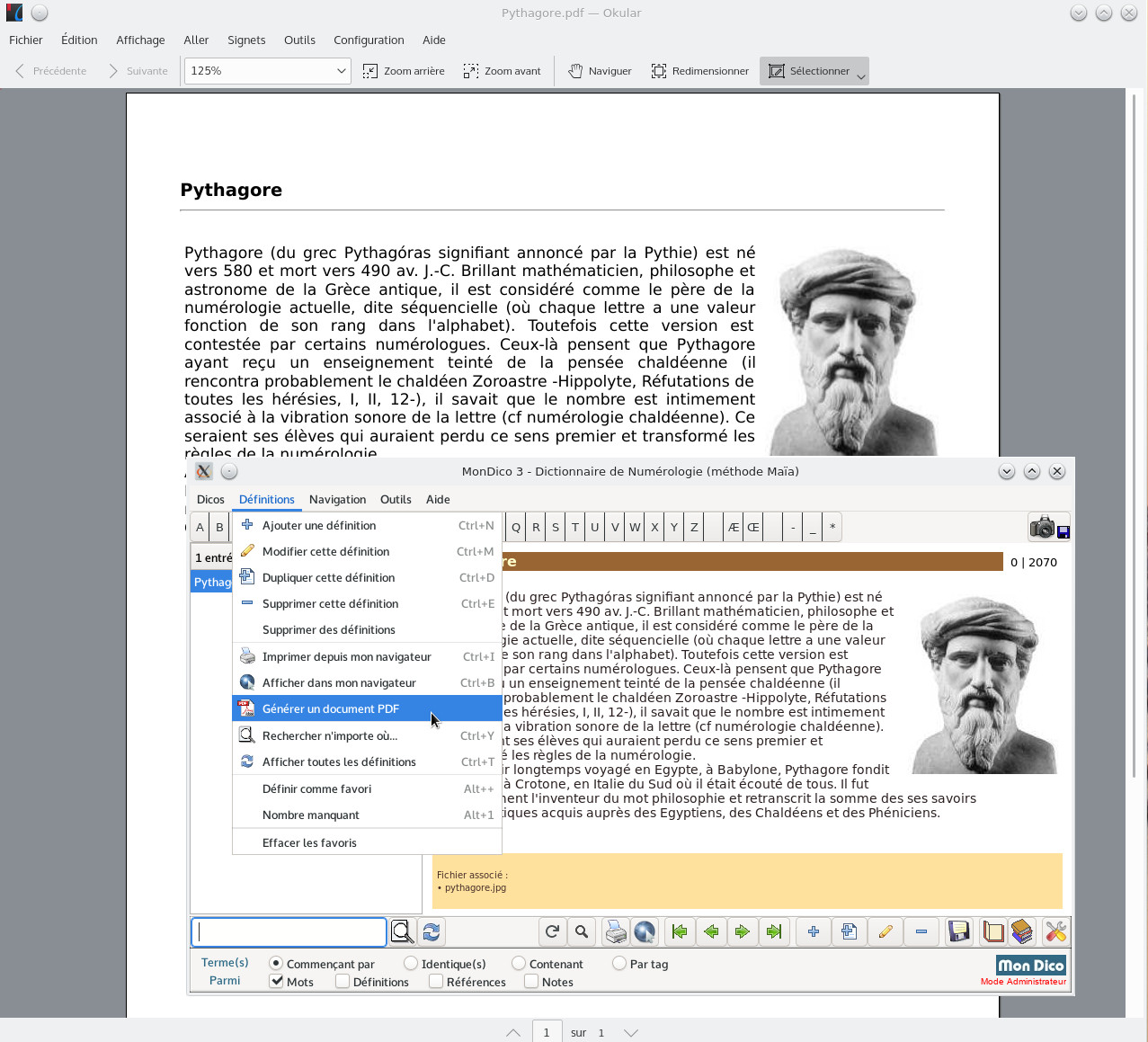Choose Générer un document PDF
Image resolution: width=1148 pixels, height=1042 pixels.
[331, 708]
